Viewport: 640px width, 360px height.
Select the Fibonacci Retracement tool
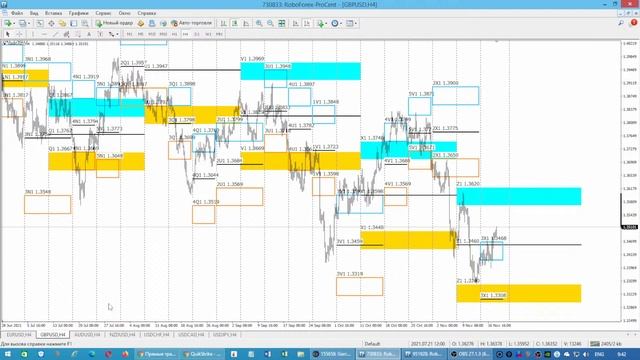pyautogui.click(x=78, y=34)
